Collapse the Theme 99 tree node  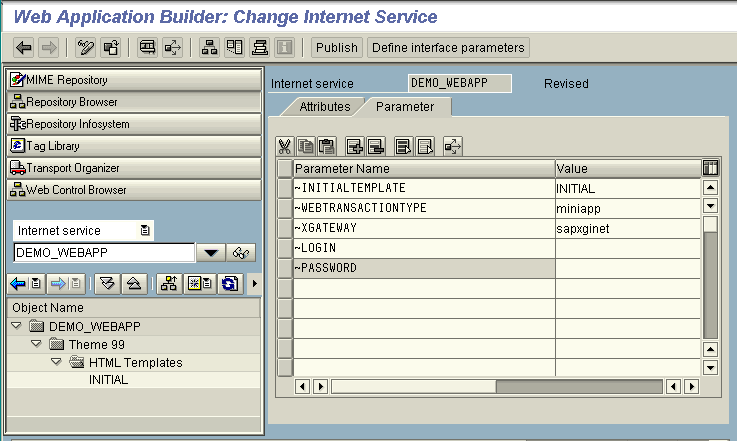[x=36, y=344]
